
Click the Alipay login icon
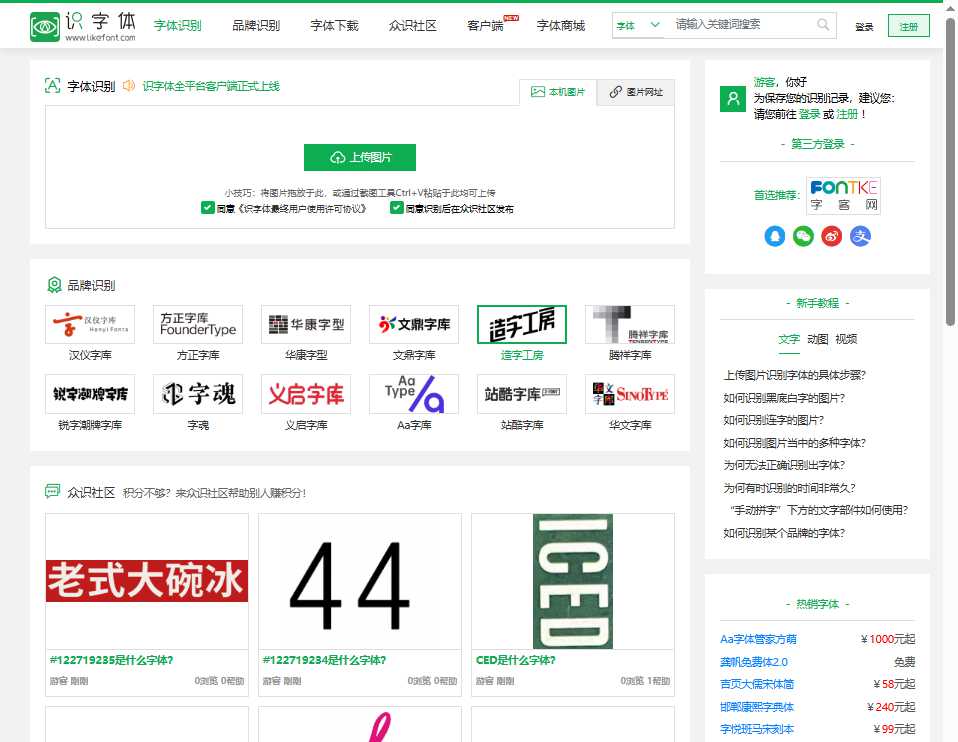point(860,237)
